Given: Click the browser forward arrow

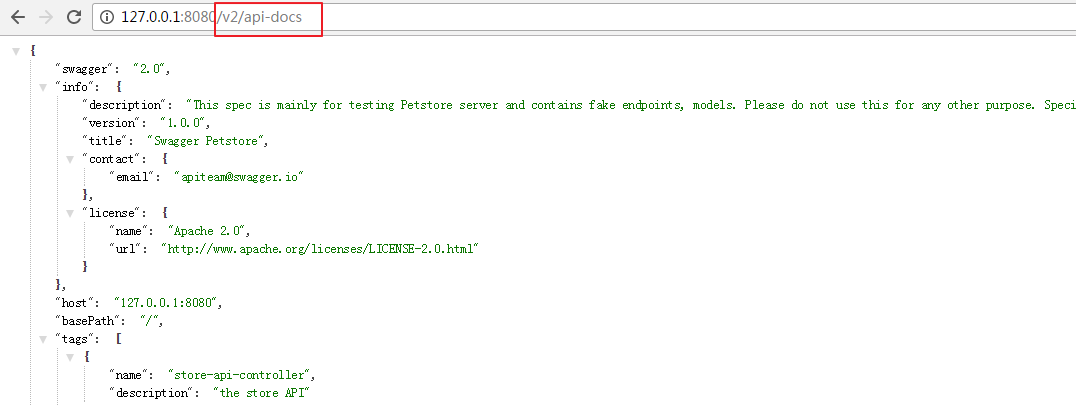Looking at the screenshot, I should click(x=46, y=17).
